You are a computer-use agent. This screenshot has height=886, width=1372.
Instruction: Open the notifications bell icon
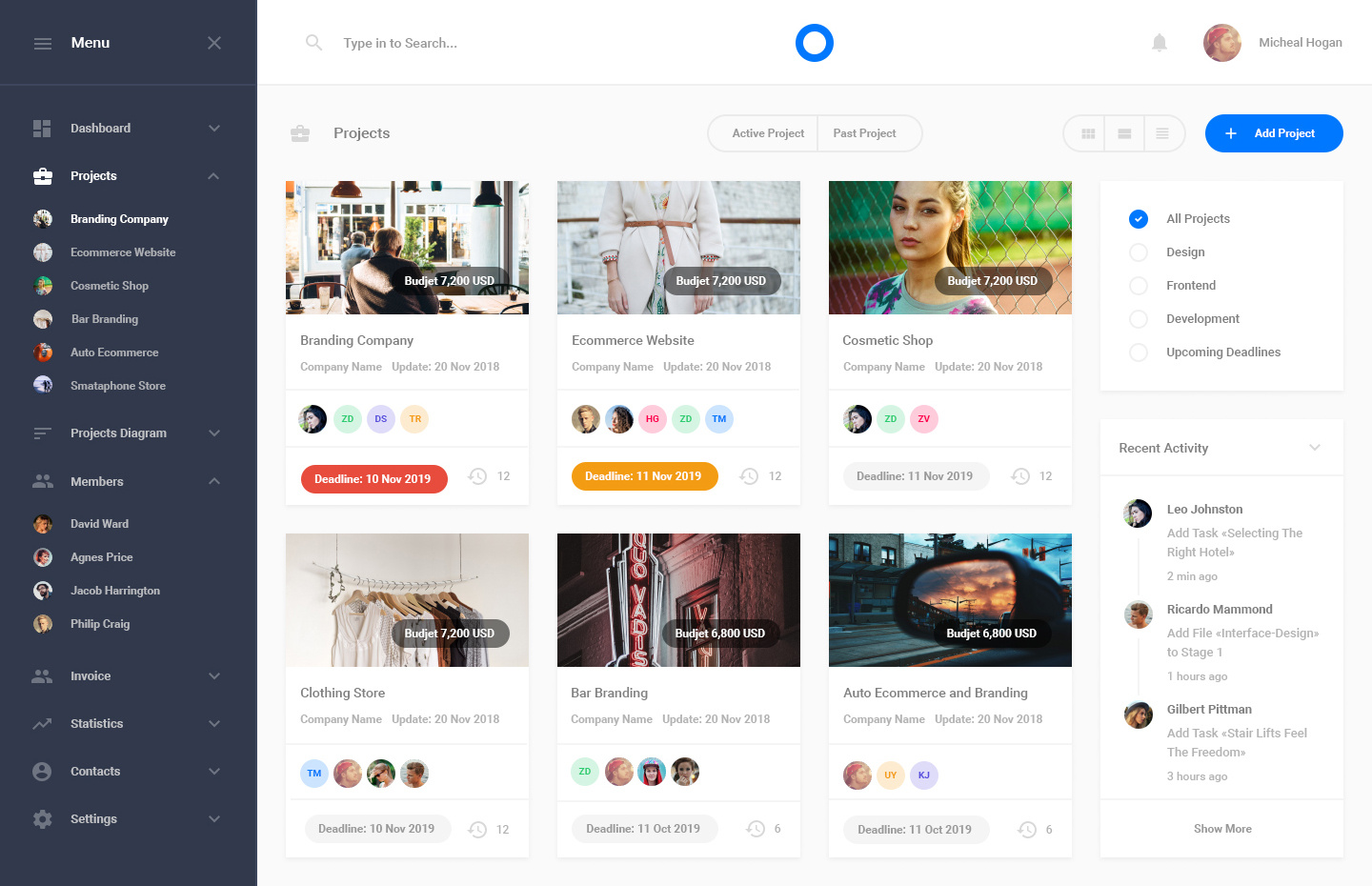point(1159,42)
